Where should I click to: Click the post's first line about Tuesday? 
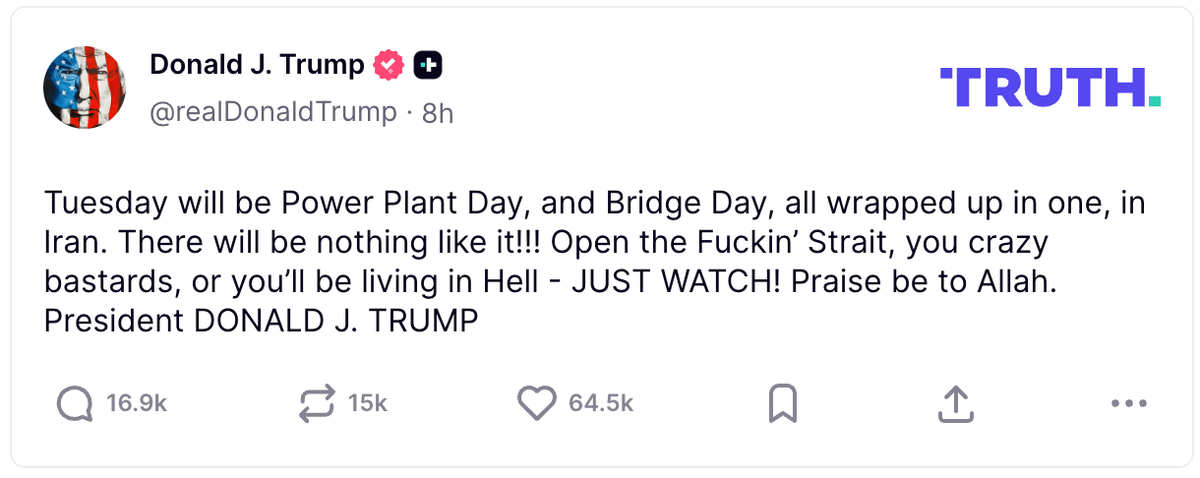click(x=594, y=206)
